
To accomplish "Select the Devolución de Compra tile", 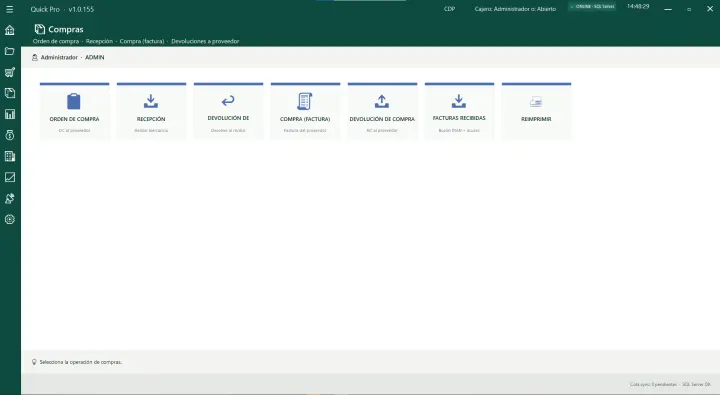I will (x=382, y=112).
